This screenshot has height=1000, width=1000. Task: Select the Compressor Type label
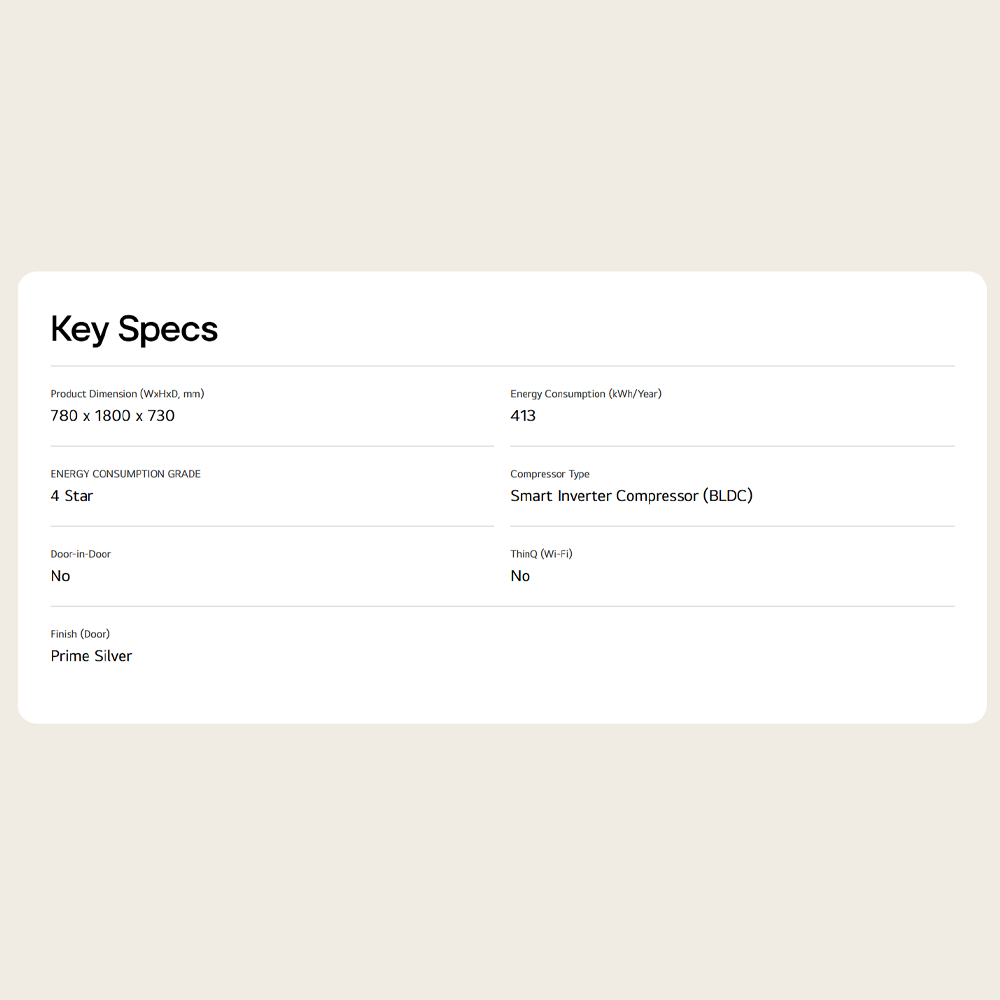pyautogui.click(x=549, y=474)
